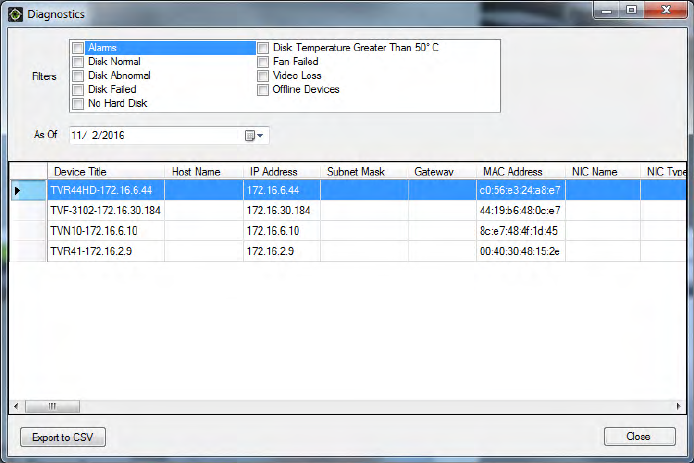Click the Host Name column header
This screenshot has height=463, width=694.
pos(204,172)
